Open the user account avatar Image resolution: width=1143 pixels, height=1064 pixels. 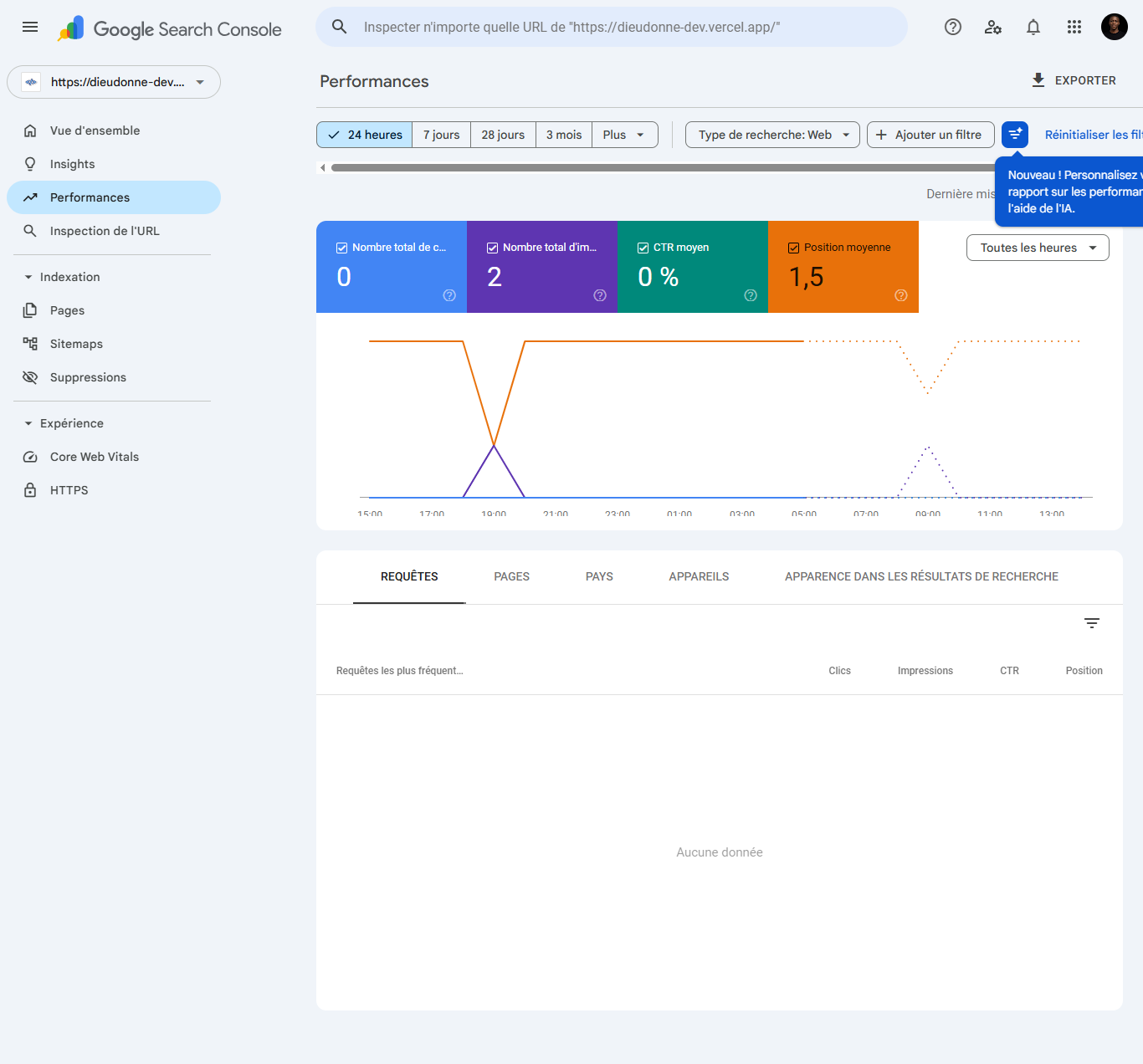(x=1115, y=27)
